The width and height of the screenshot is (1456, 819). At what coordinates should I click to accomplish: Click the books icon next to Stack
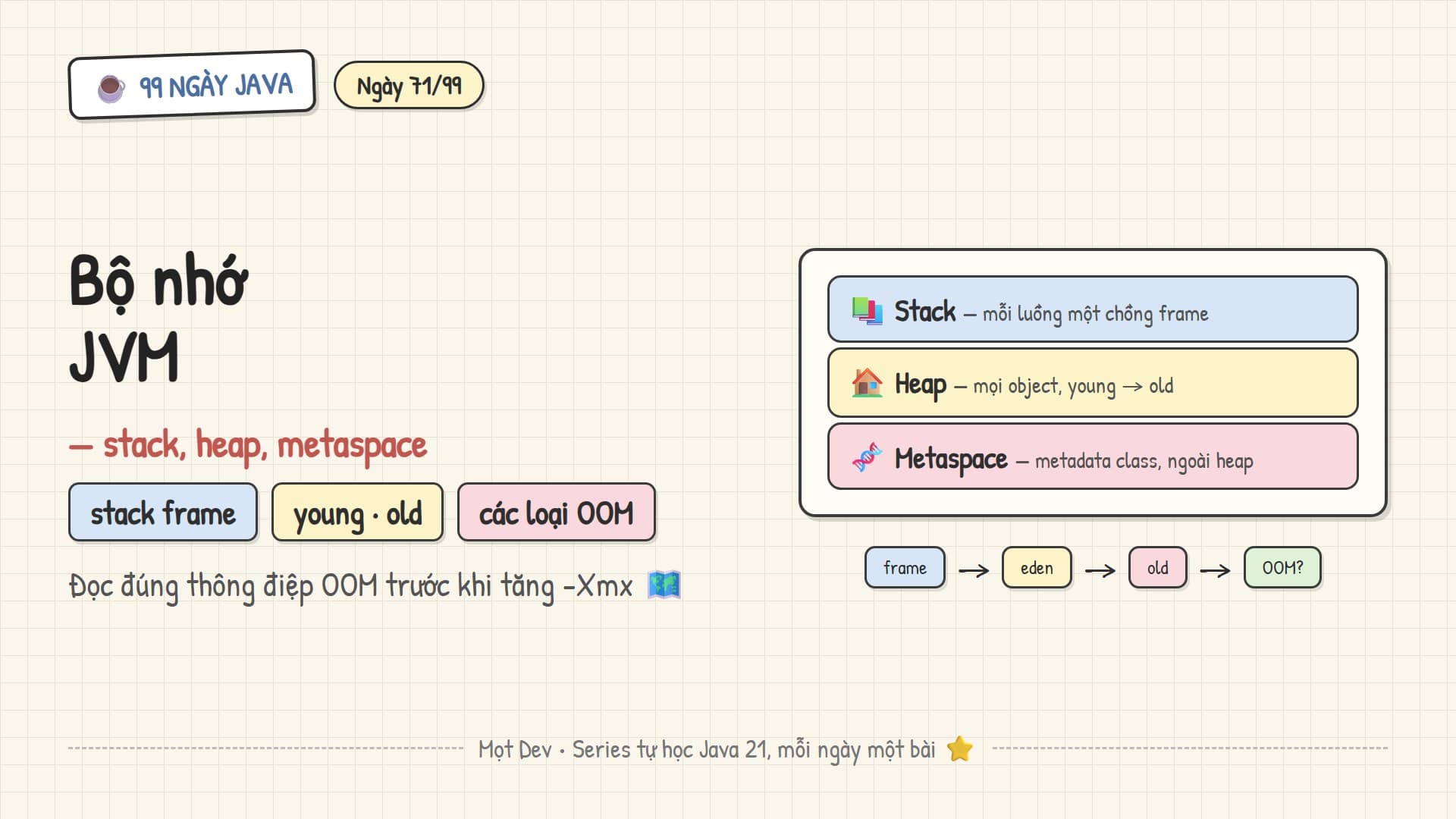coord(867,311)
